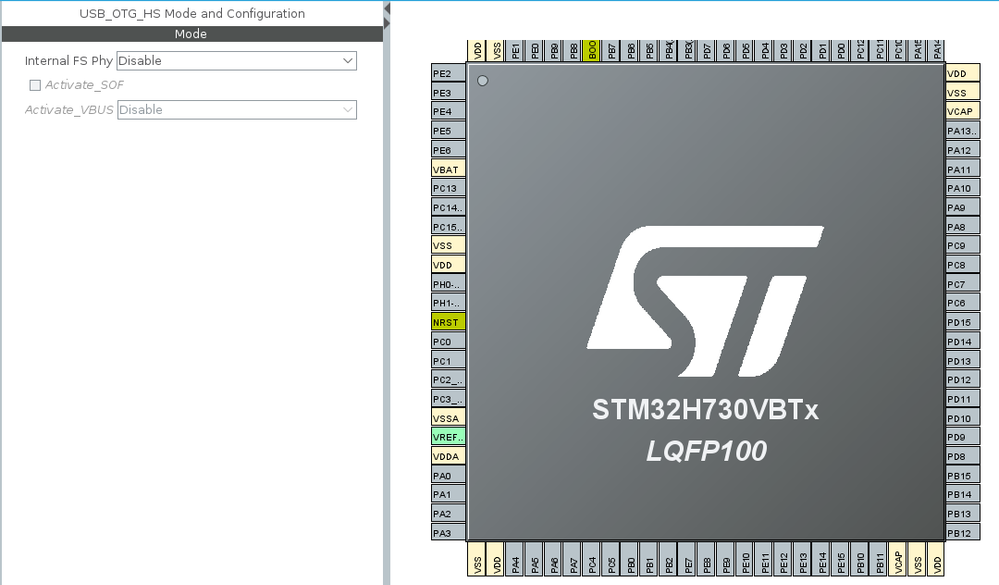Select the PC14 oscillator pin

click(449, 207)
